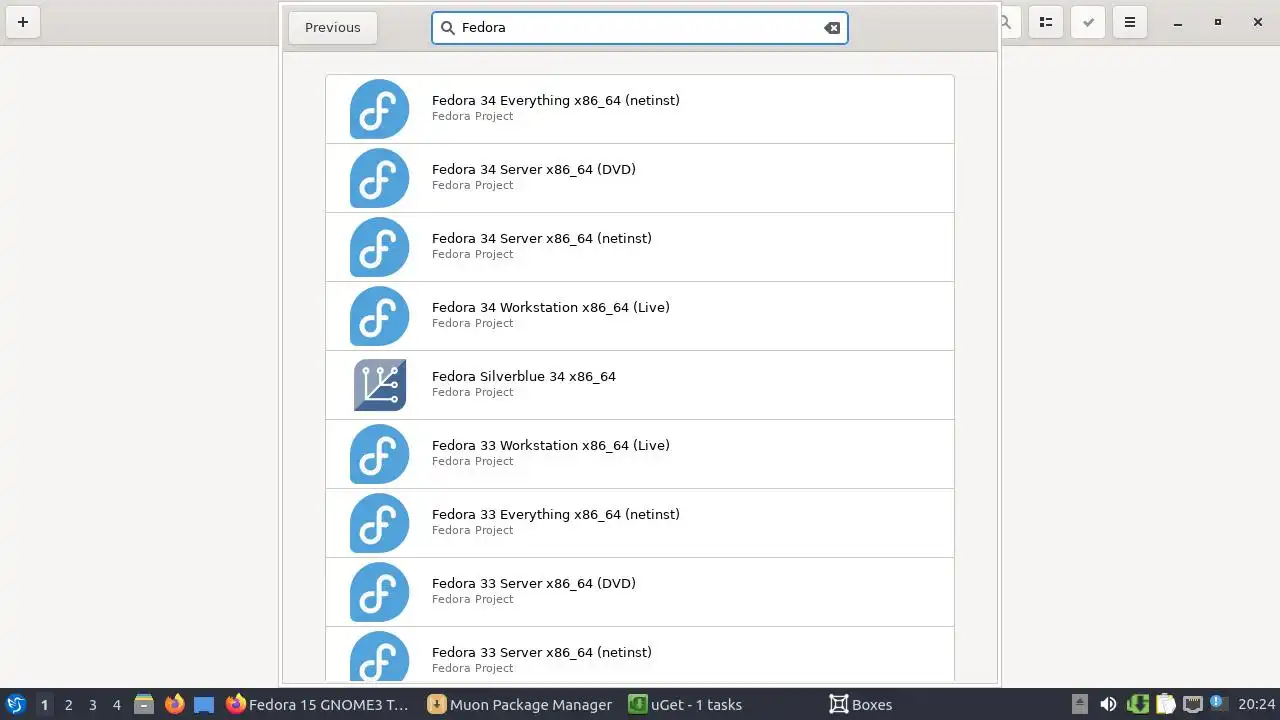The image size is (1280, 720).
Task: Switch to workspace 1
Action: 44,705
